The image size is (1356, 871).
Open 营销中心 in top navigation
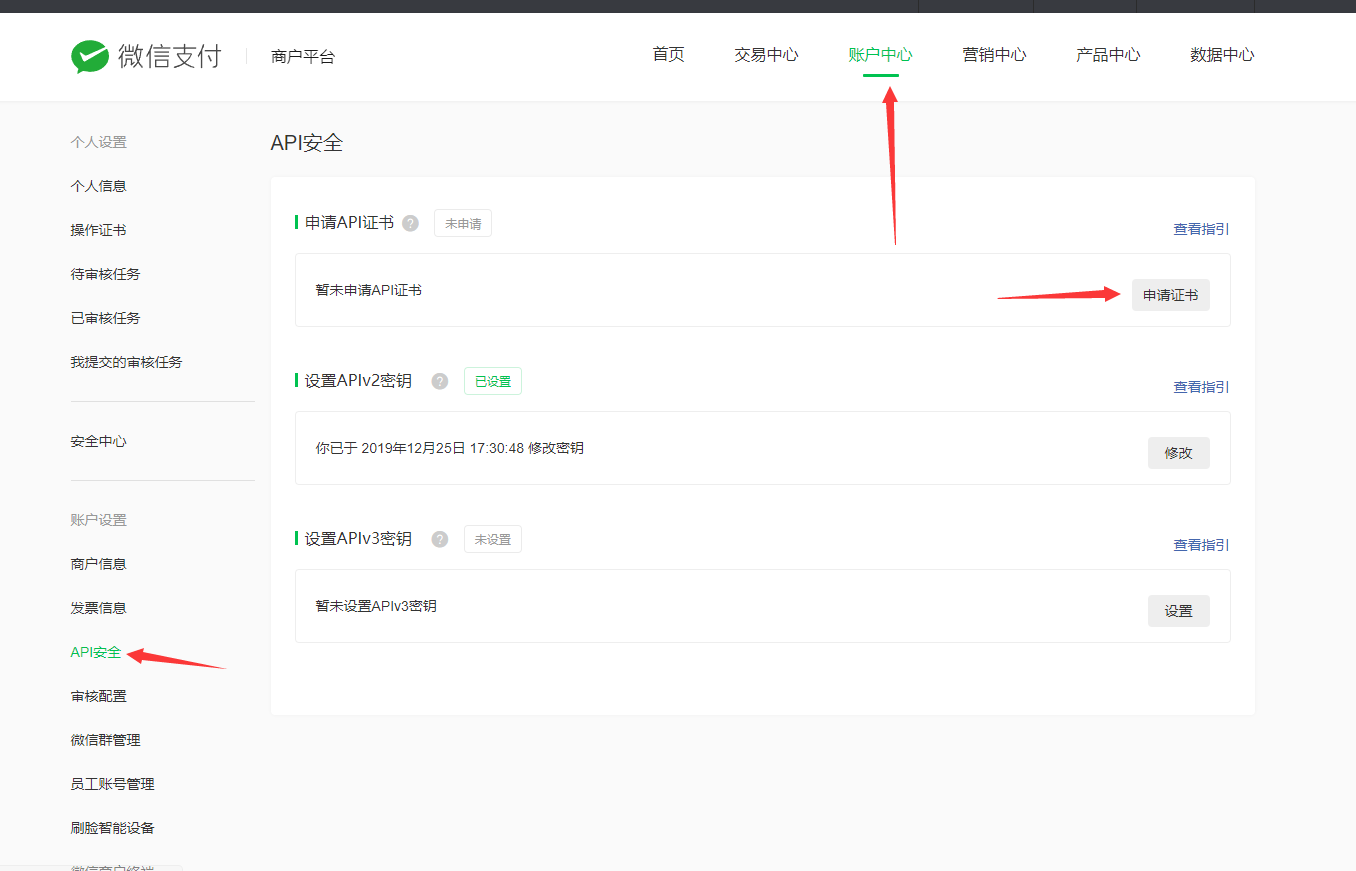(994, 55)
